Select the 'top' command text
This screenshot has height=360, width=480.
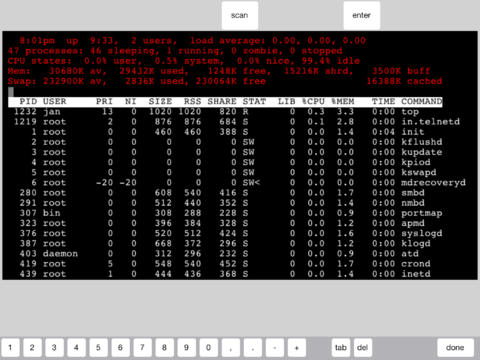tap(410, 112)
